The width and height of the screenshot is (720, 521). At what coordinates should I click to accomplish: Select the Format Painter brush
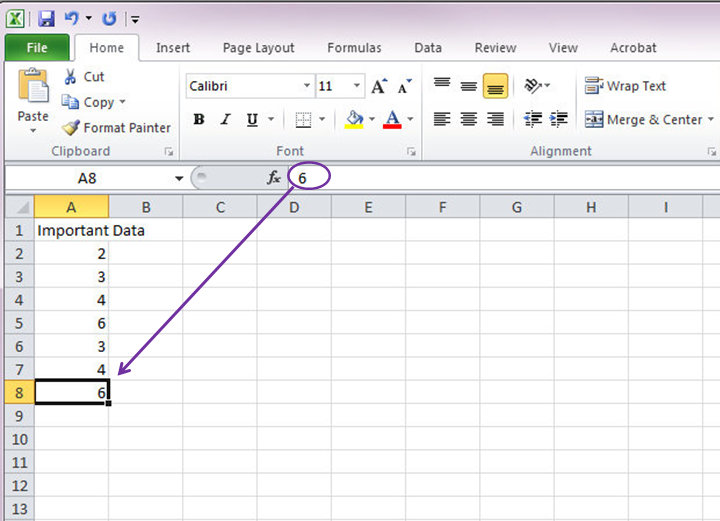tap(71, 128)
